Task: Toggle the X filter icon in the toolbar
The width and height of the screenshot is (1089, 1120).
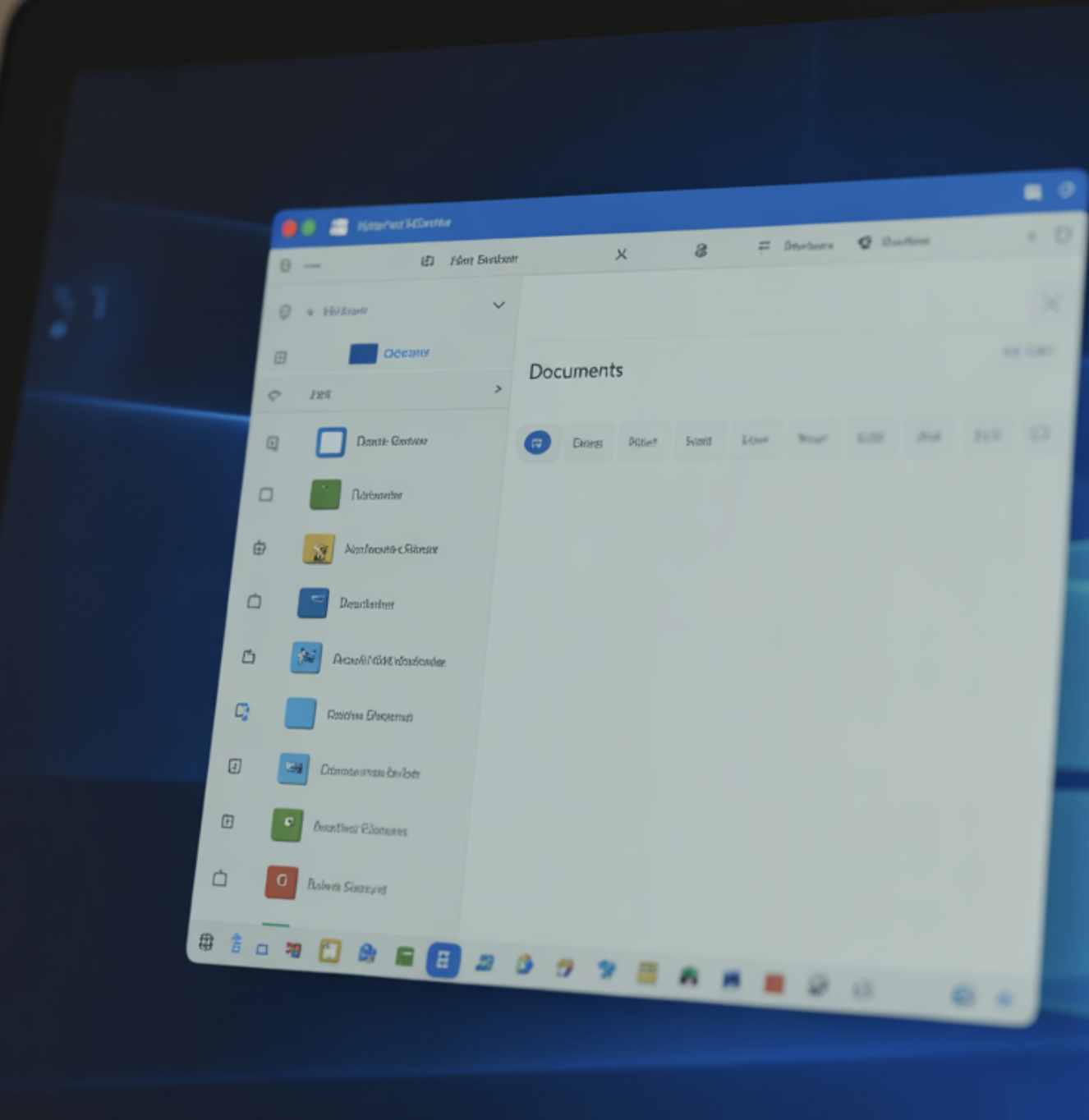Action: tap(622, 255)
